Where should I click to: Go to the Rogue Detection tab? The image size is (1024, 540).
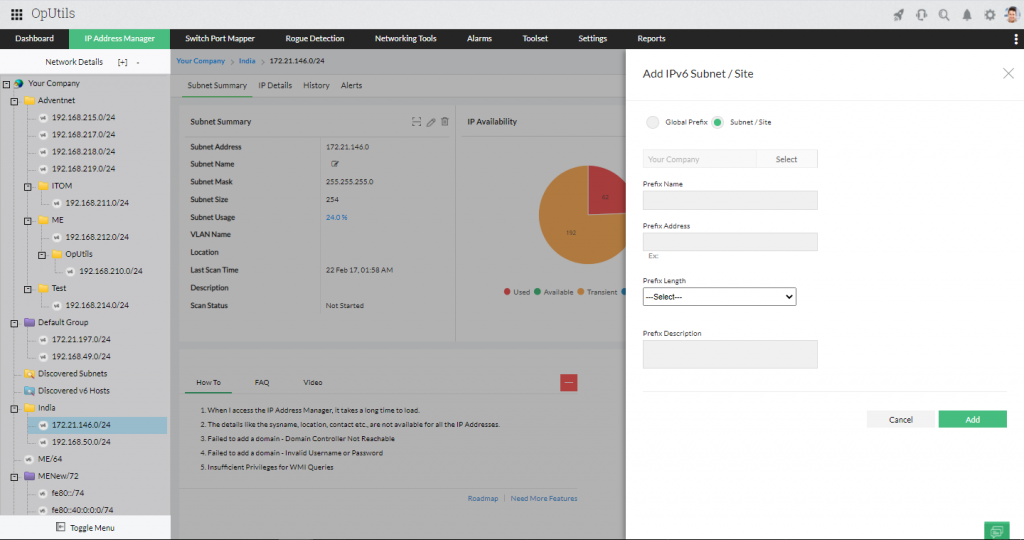(314, 39)
